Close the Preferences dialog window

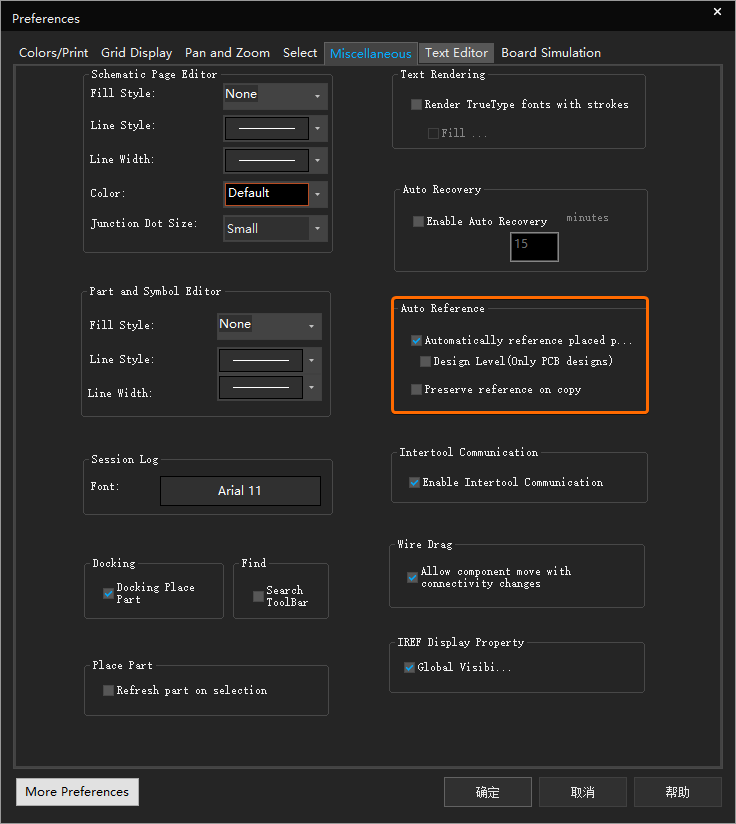click(717, 12)
